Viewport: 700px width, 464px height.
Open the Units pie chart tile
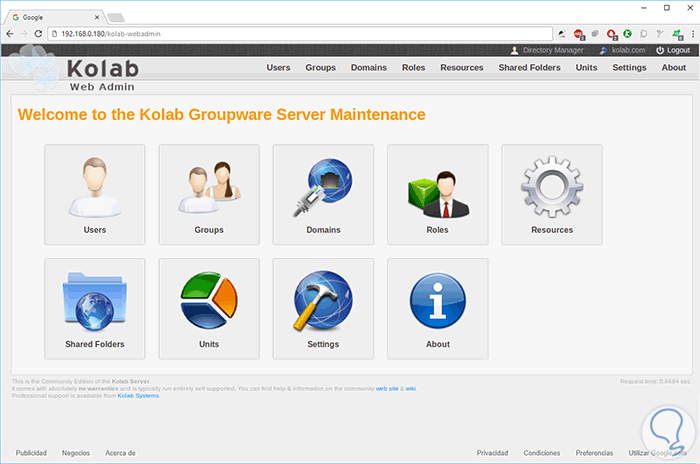tap(209, 309)
